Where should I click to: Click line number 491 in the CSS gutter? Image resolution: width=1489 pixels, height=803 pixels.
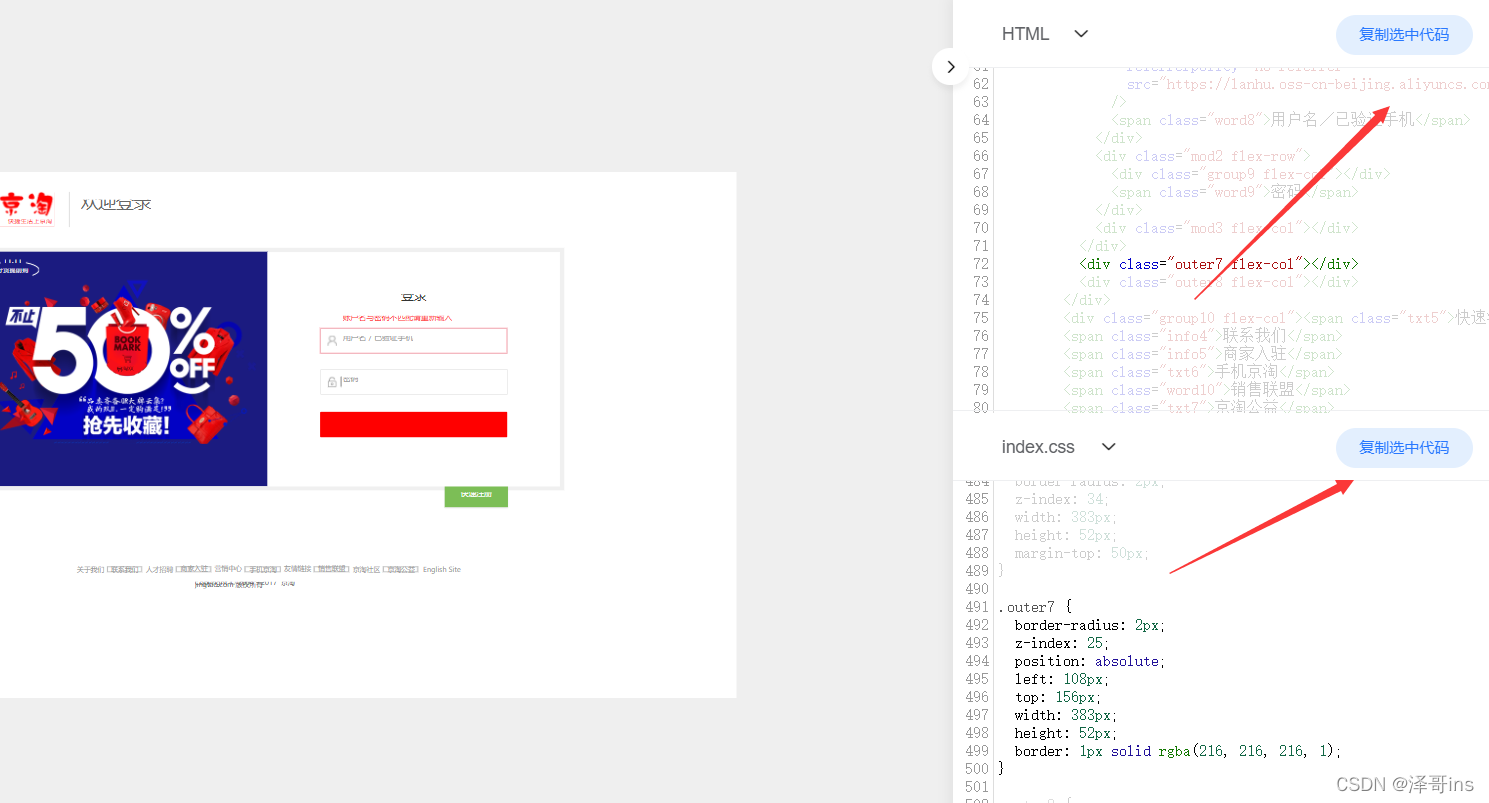click(977, 607)
